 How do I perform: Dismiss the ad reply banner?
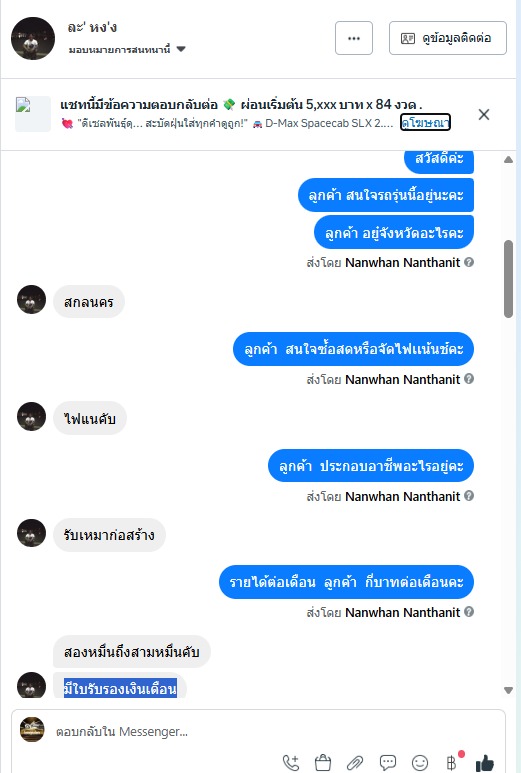pos(484,114)
